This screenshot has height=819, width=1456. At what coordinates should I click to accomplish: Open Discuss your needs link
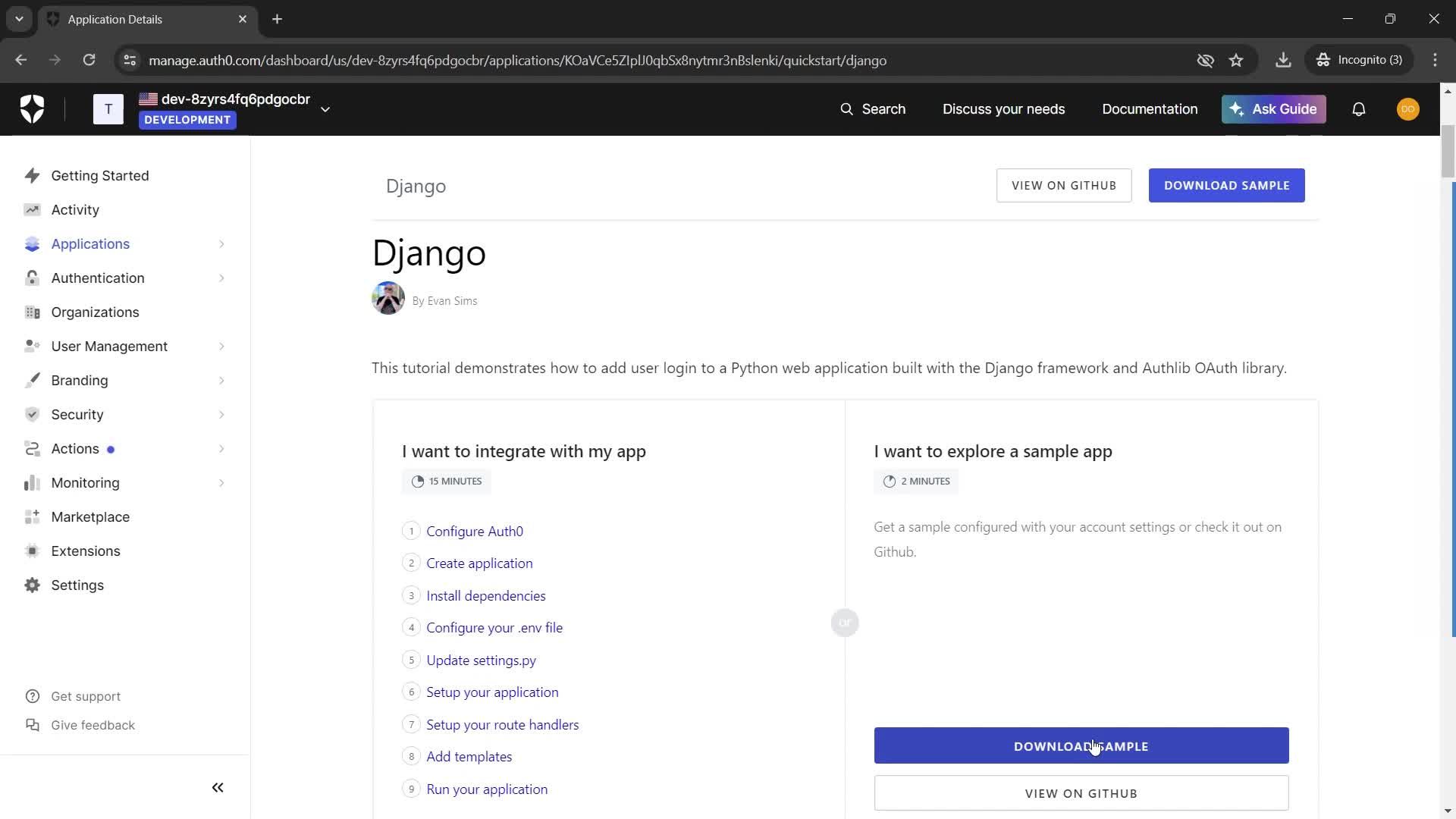coord(1003,109)
